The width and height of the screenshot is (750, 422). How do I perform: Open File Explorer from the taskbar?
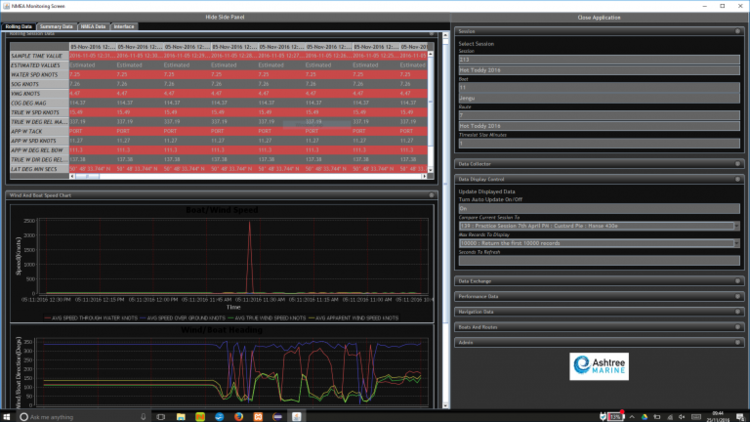[x=181, y=417]
